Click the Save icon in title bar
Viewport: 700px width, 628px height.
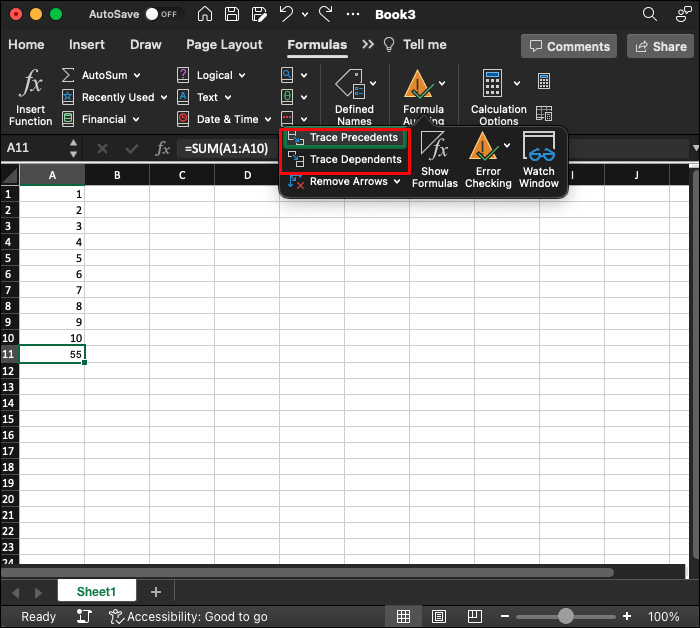233,15
